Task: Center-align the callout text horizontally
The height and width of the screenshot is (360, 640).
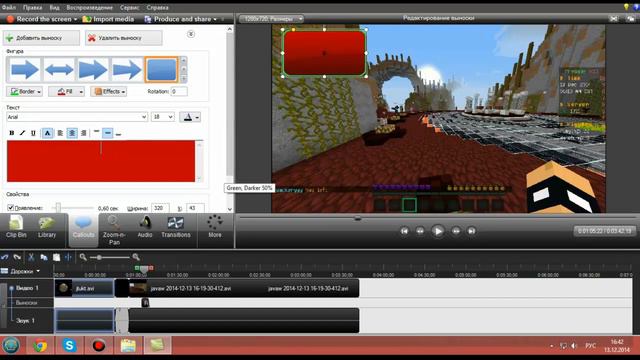Action: tap(72, 133)
